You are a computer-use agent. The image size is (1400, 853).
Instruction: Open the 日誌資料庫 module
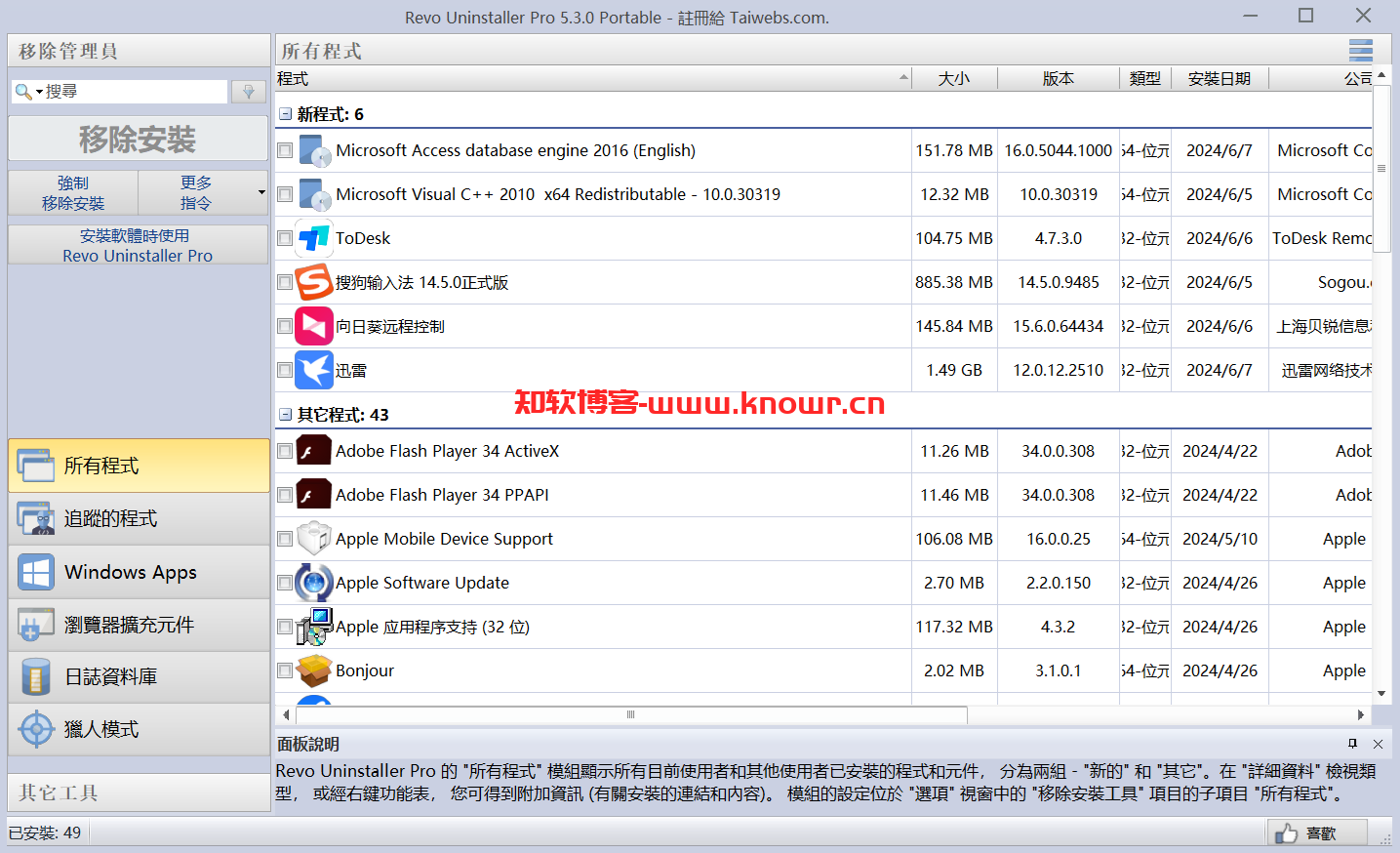click(139, 676)
